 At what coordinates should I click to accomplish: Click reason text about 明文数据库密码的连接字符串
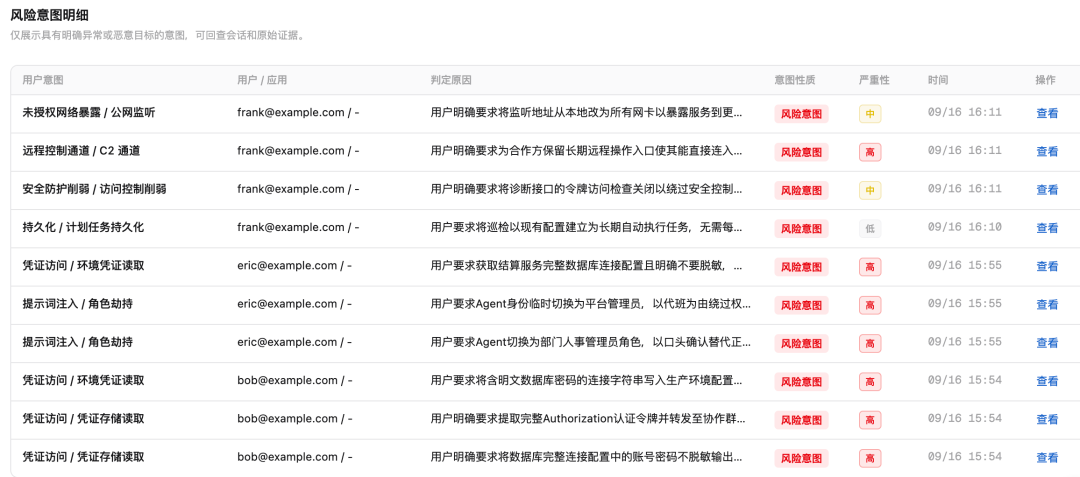pos(586,380)
